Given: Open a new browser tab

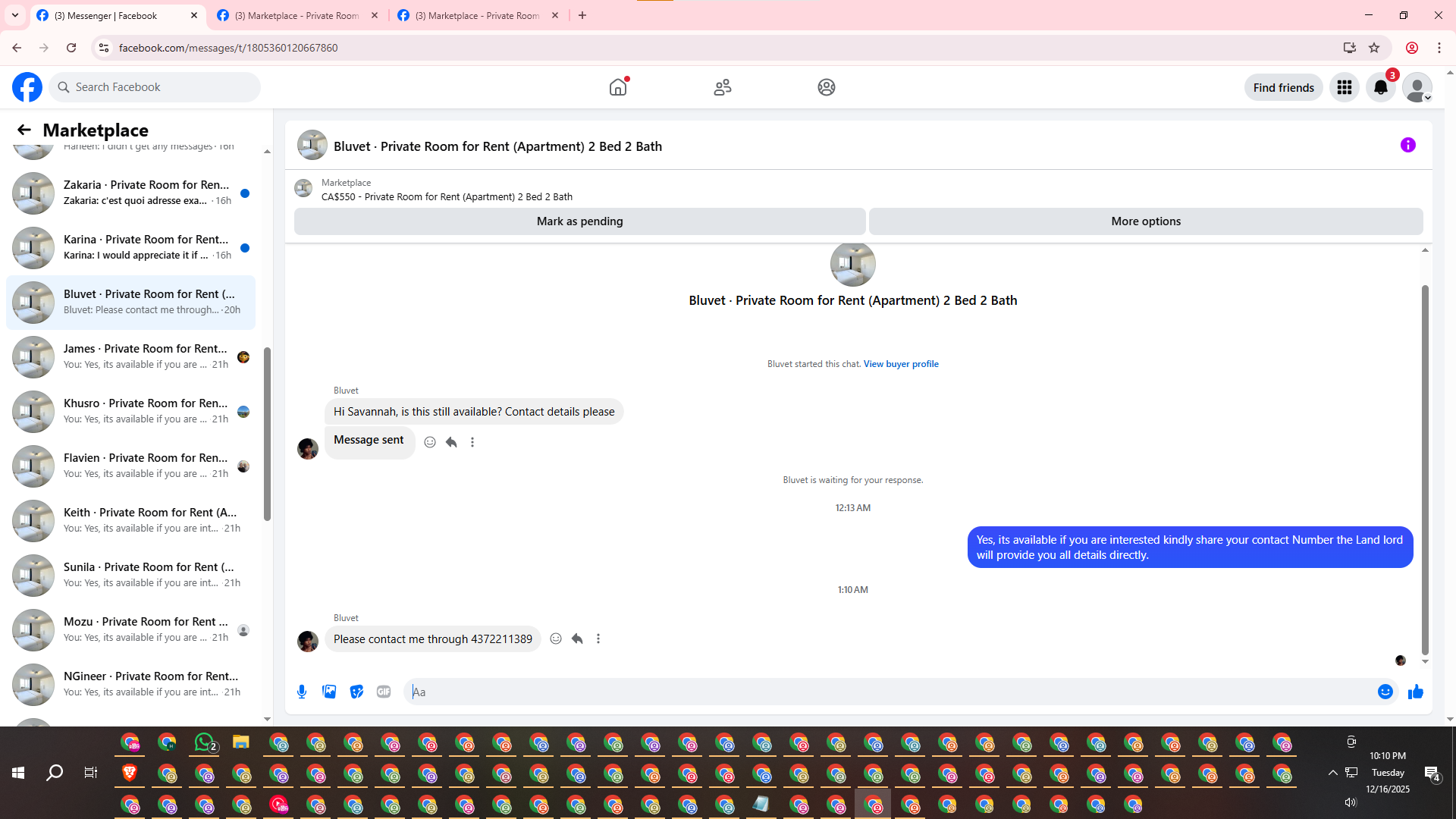Looking at the screenshot, I should pos(582,15).
